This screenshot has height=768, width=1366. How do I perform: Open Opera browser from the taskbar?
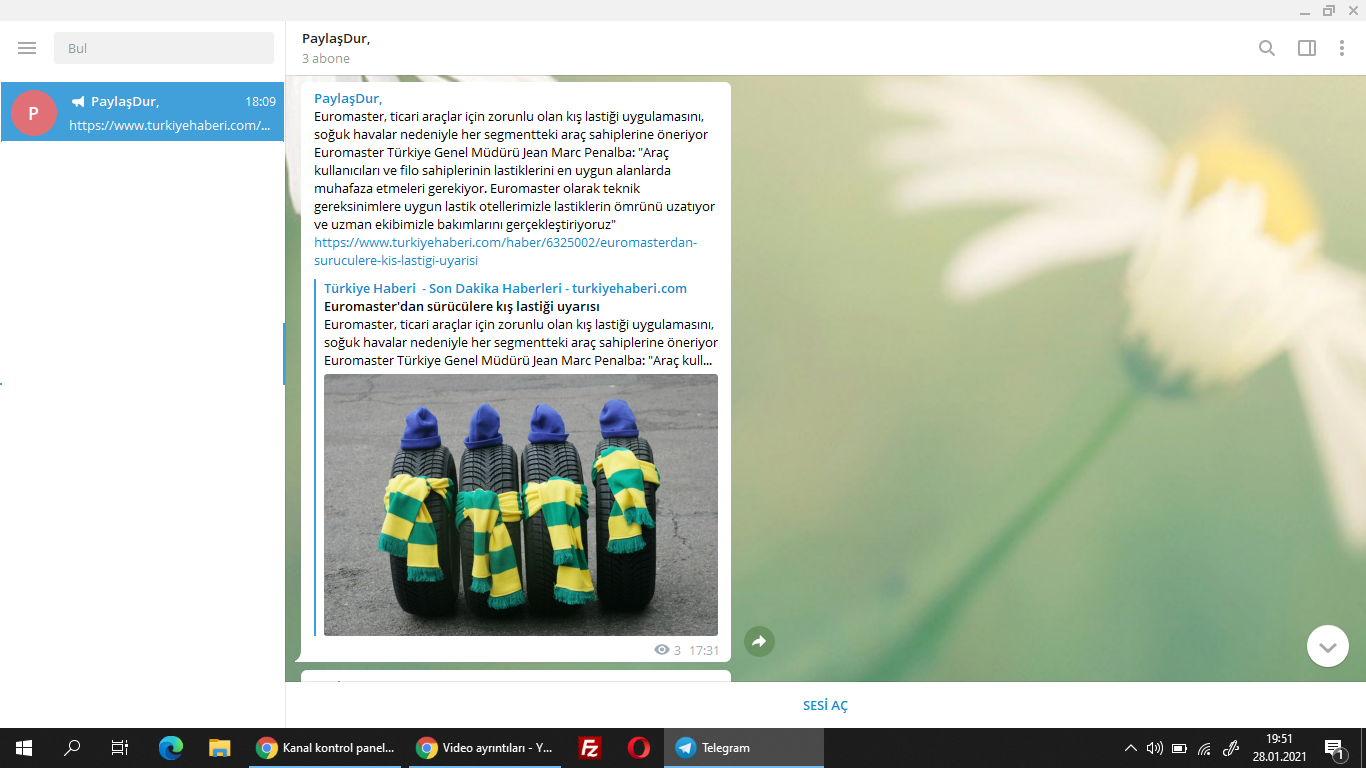[x=638, y=748]
